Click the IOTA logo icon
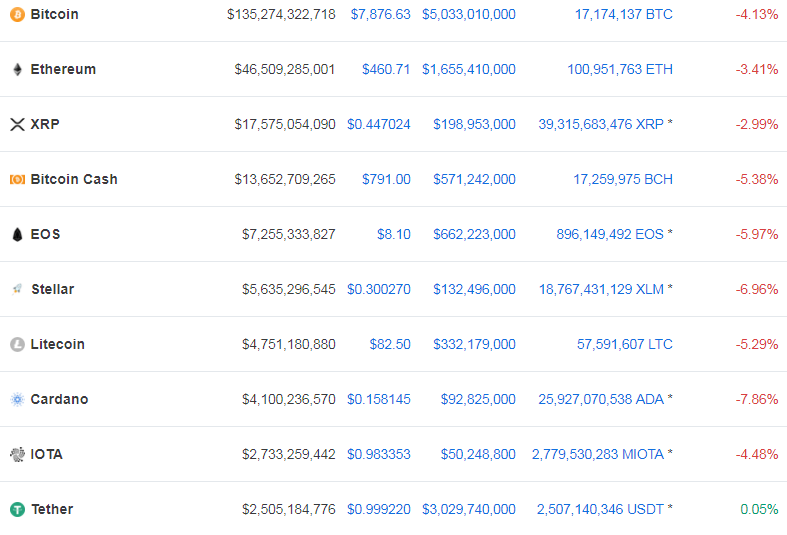The width and height of the screenshot is (787, 535). [17, 454]
